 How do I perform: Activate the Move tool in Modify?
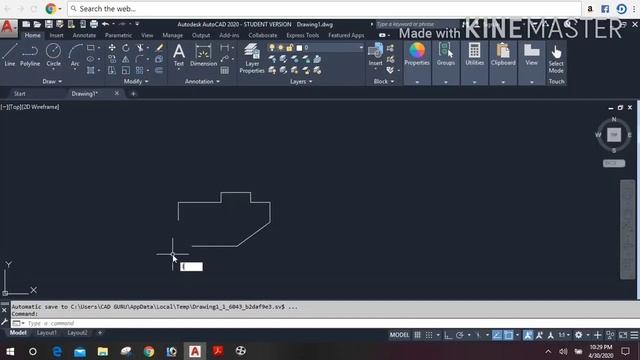[x=112, y=48]
